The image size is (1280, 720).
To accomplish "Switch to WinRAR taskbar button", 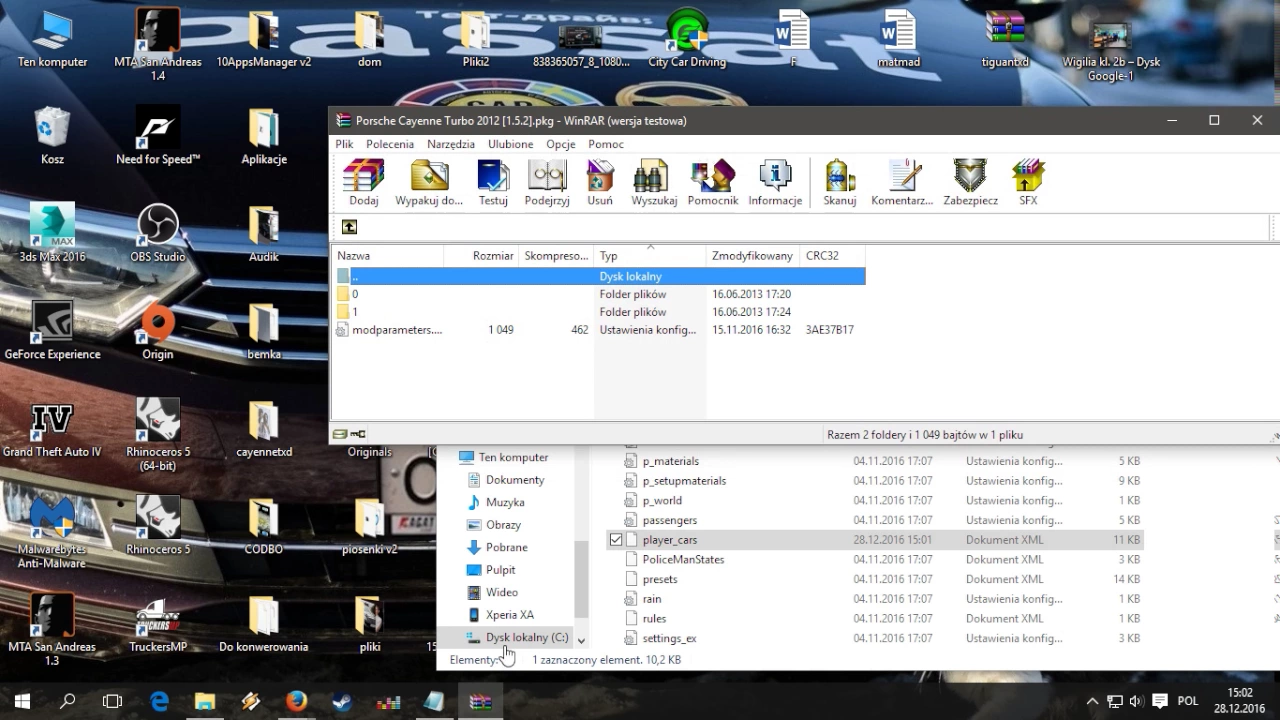I will [x=481, y=702].
